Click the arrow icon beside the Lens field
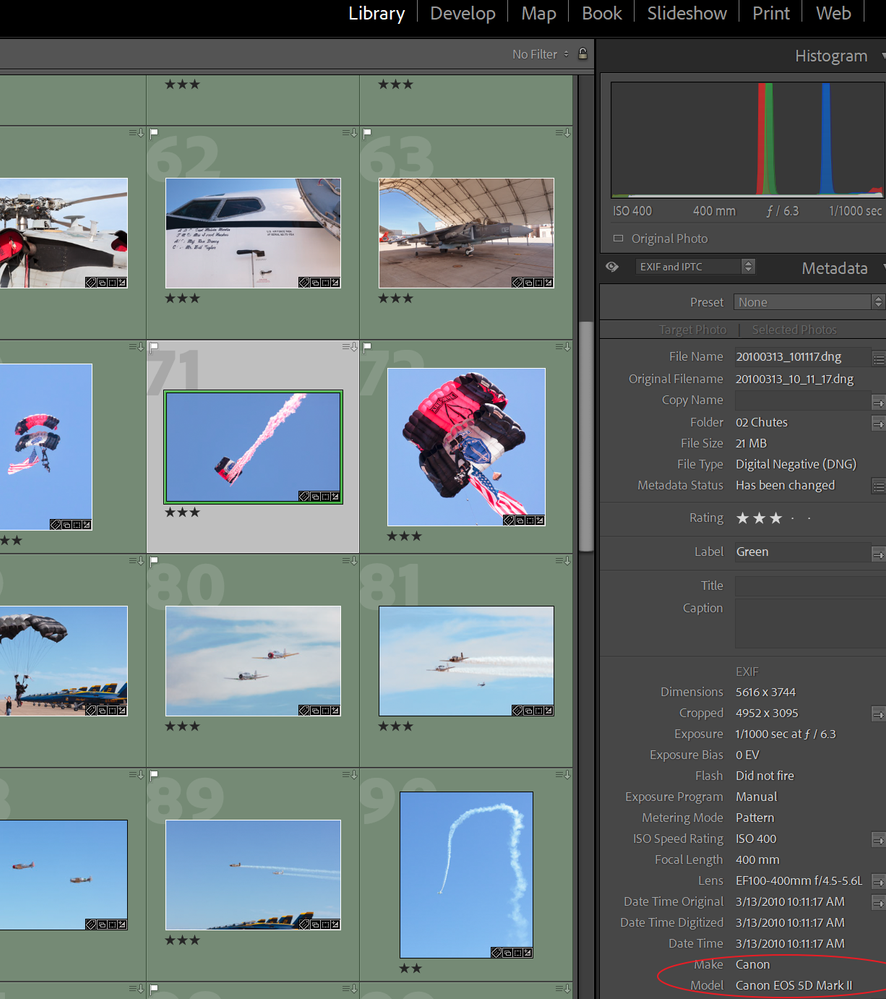 point(878,881)
